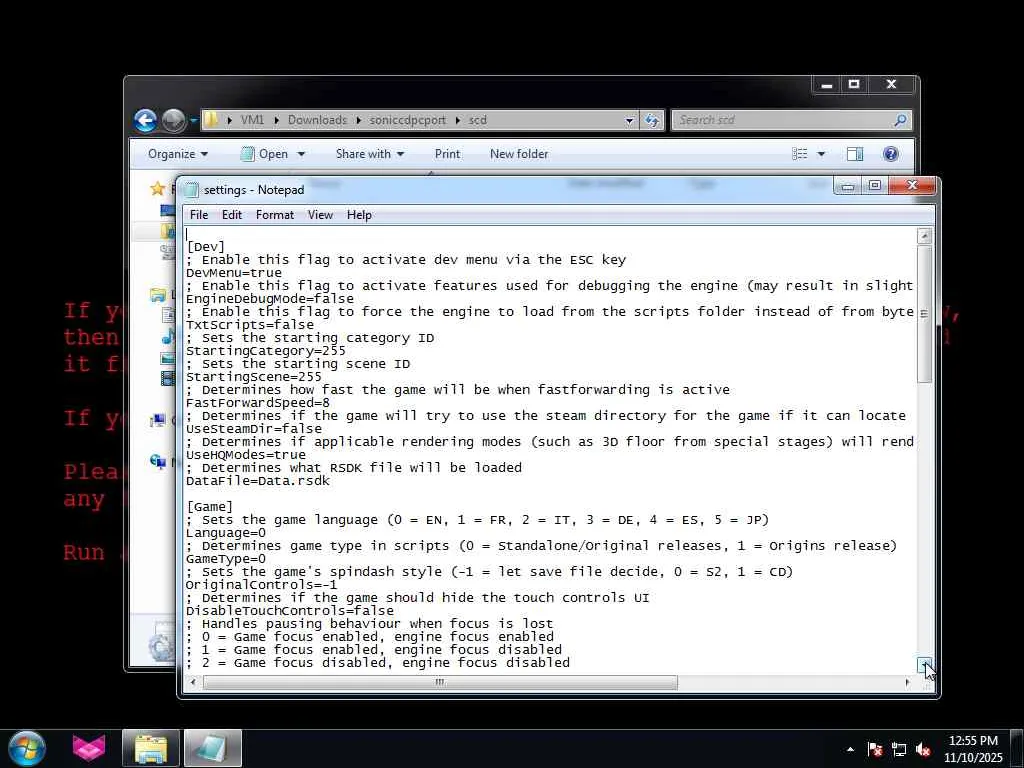Expand the arrow after Downloads breadcrumb
Viewport: 1024px width, 768px height.
[x=359, y=120]
